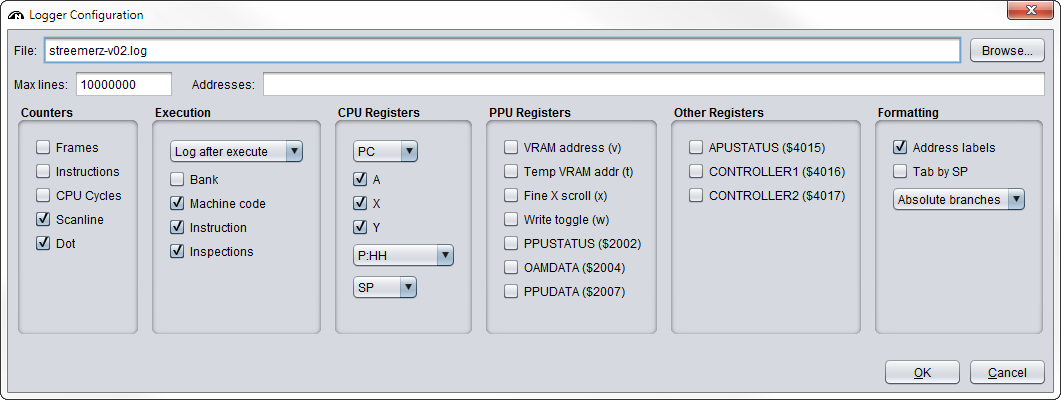1061x400 pixels.
Task: Click the Cancel button
Action: pos(1007,372)
